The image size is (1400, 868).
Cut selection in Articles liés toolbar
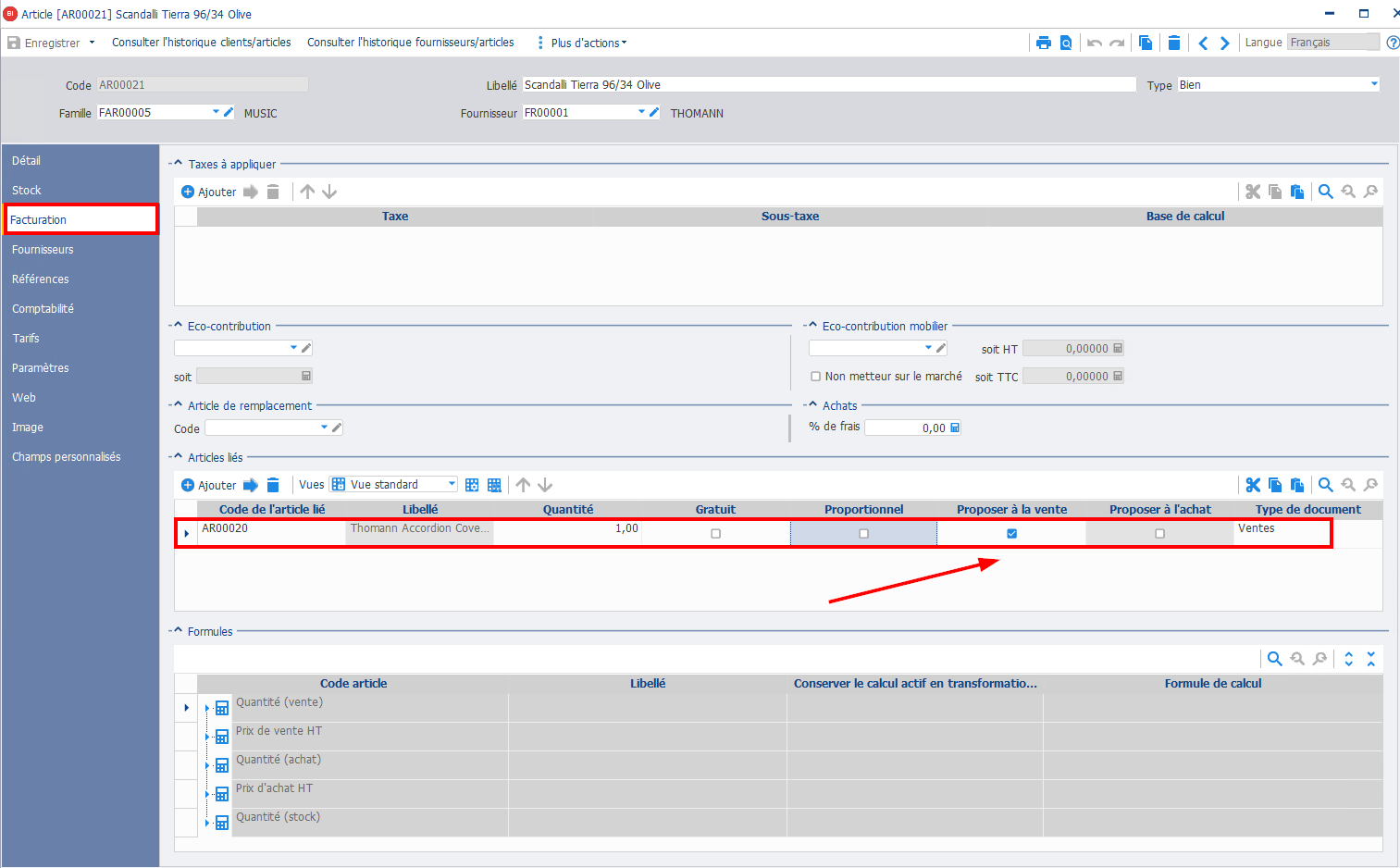[1253, 485]
